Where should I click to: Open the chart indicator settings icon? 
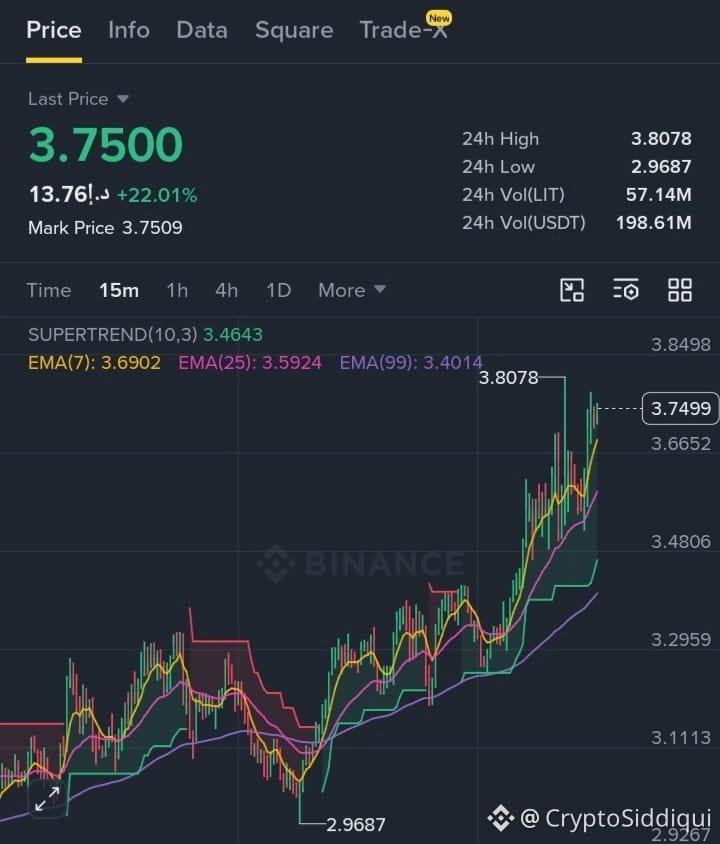pos(626,290)
